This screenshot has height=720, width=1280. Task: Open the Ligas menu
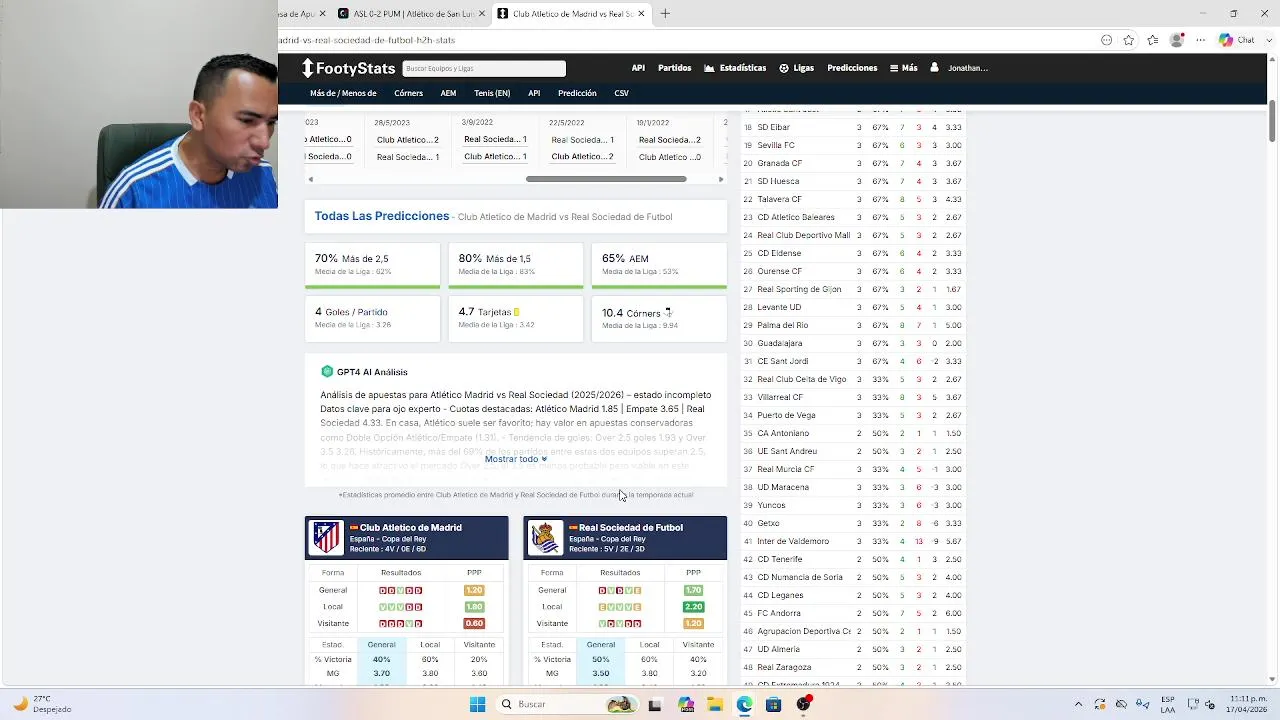click(x=796, y=68)
